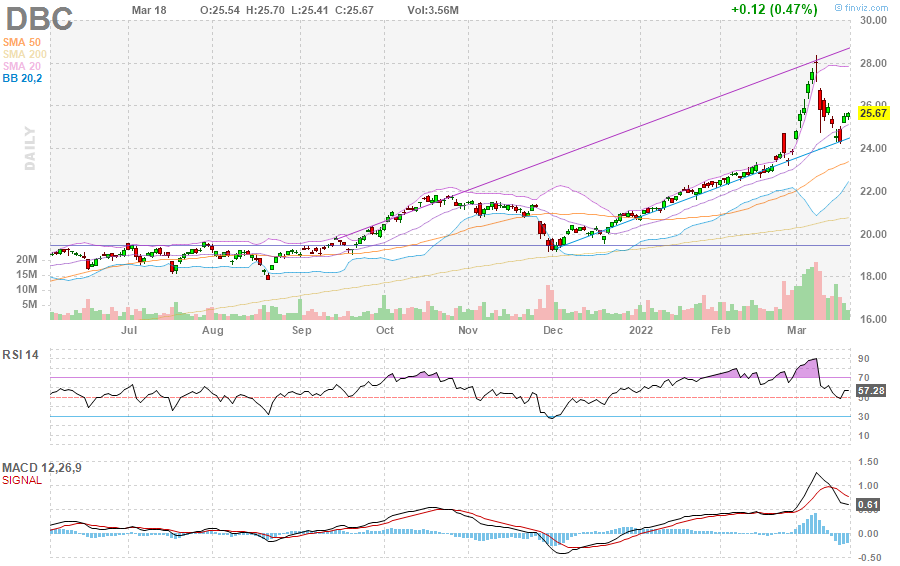Click the RSI 70 level label
The width and height of the screenshot is (900, 566).
point(864,378)
